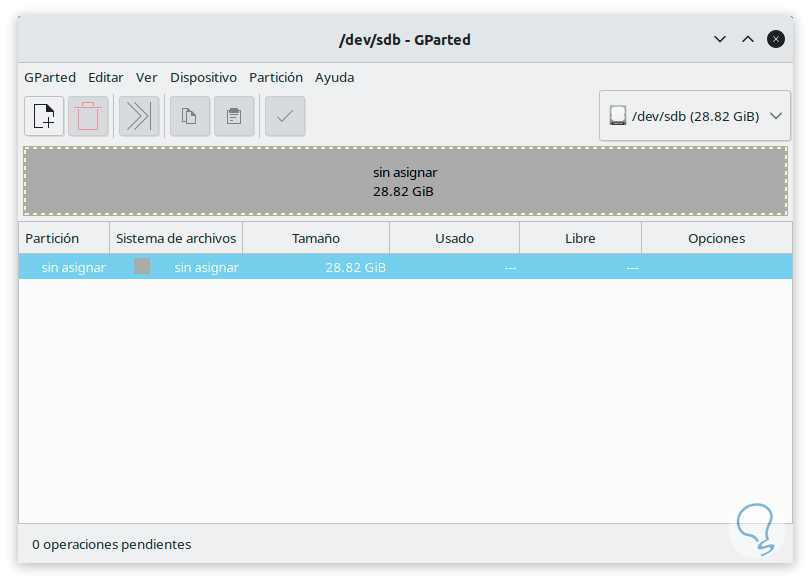Click the Partición column header
811x583 pixels.
tap(64, 238)
